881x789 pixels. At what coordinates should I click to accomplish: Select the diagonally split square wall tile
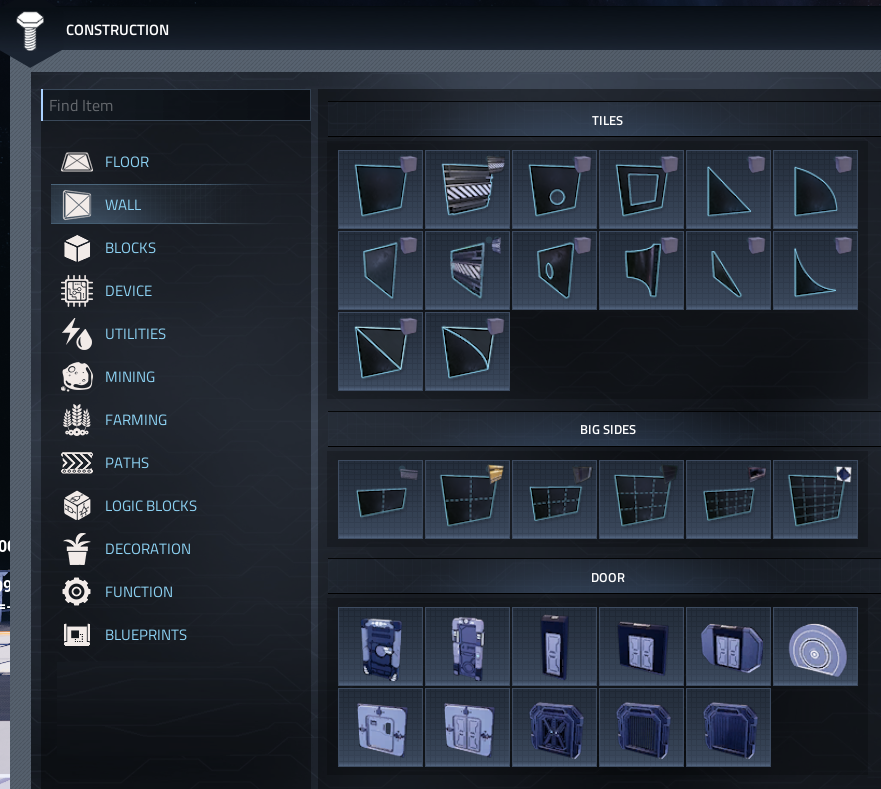[380, 351]
